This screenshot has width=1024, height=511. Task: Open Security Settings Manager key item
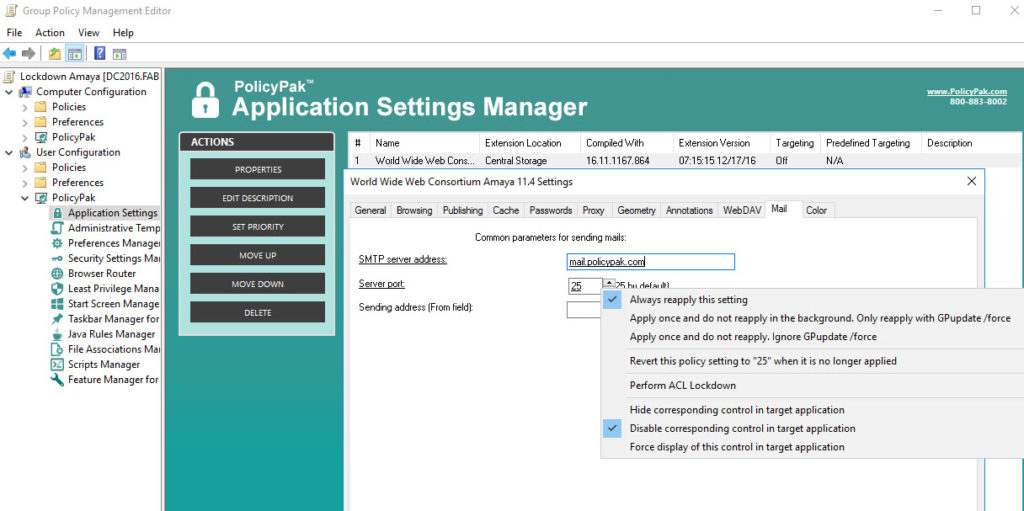[105, 258]
